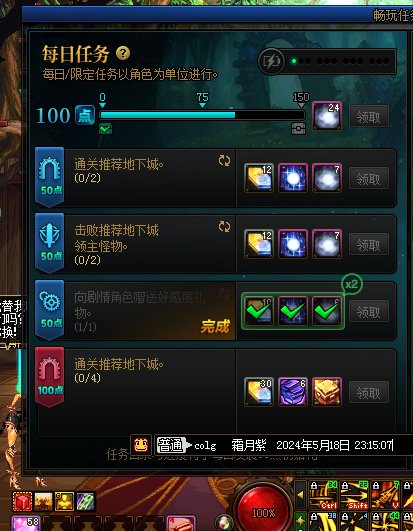Refresh the 击败推荐地下城领主怪物 mission

point(224,227)
